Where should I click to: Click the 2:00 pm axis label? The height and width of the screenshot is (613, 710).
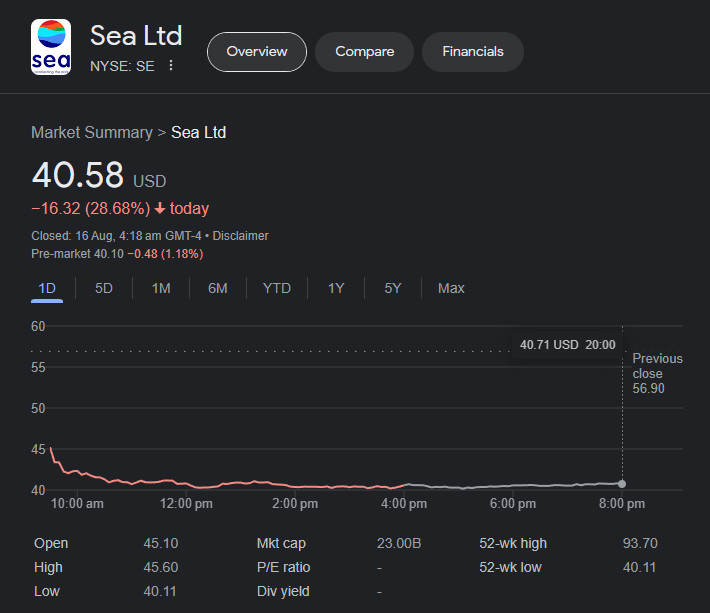(x=295, y=504)
